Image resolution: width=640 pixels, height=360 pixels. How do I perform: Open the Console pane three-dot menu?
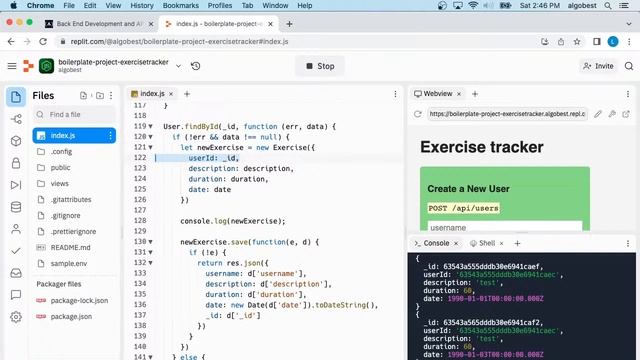click(x=628, y=244)
